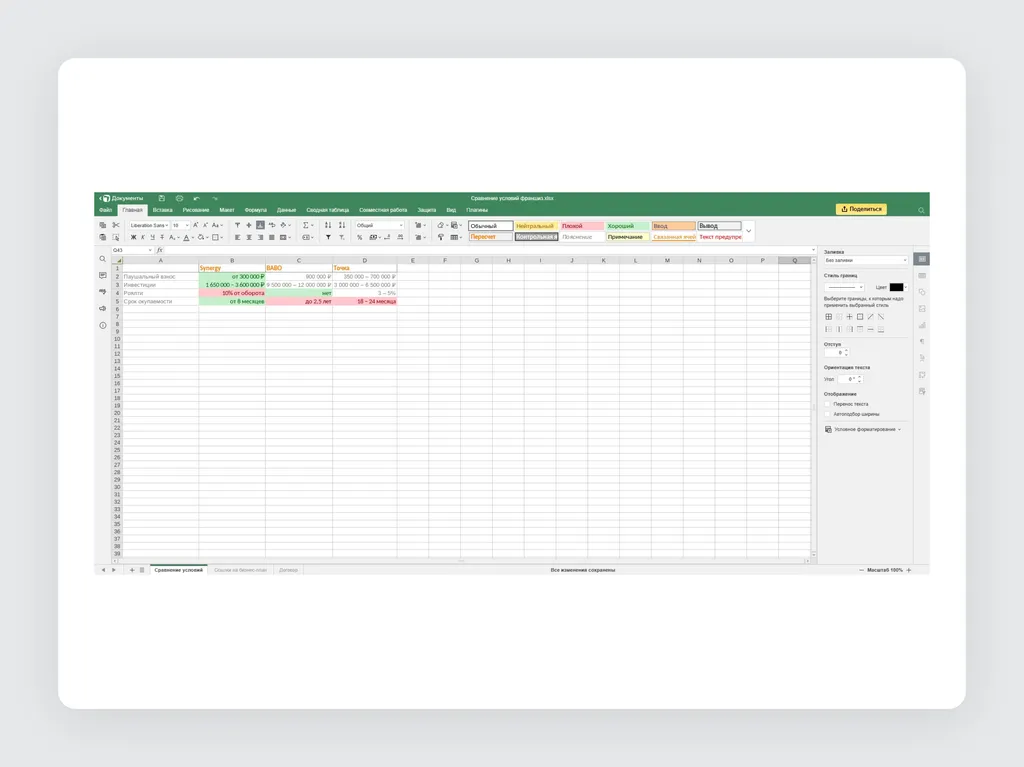Open the chart settings icon in right sidebar
Screen dimensions: 1024x767
click(922, 325)
